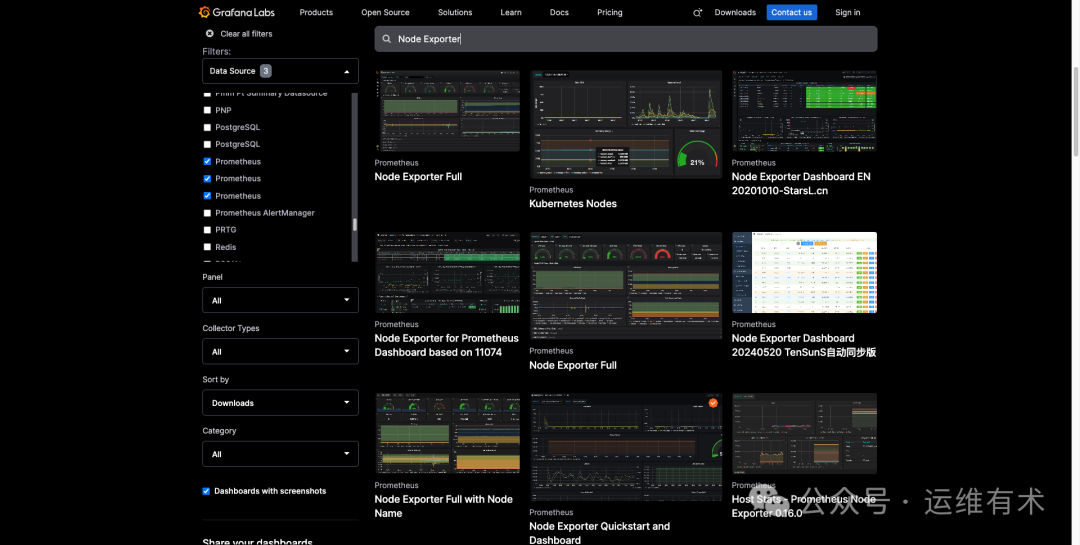Viewport: 1080px width, 545px height.
Task: Click the Filters: heading text
Action: coord(216,52)
